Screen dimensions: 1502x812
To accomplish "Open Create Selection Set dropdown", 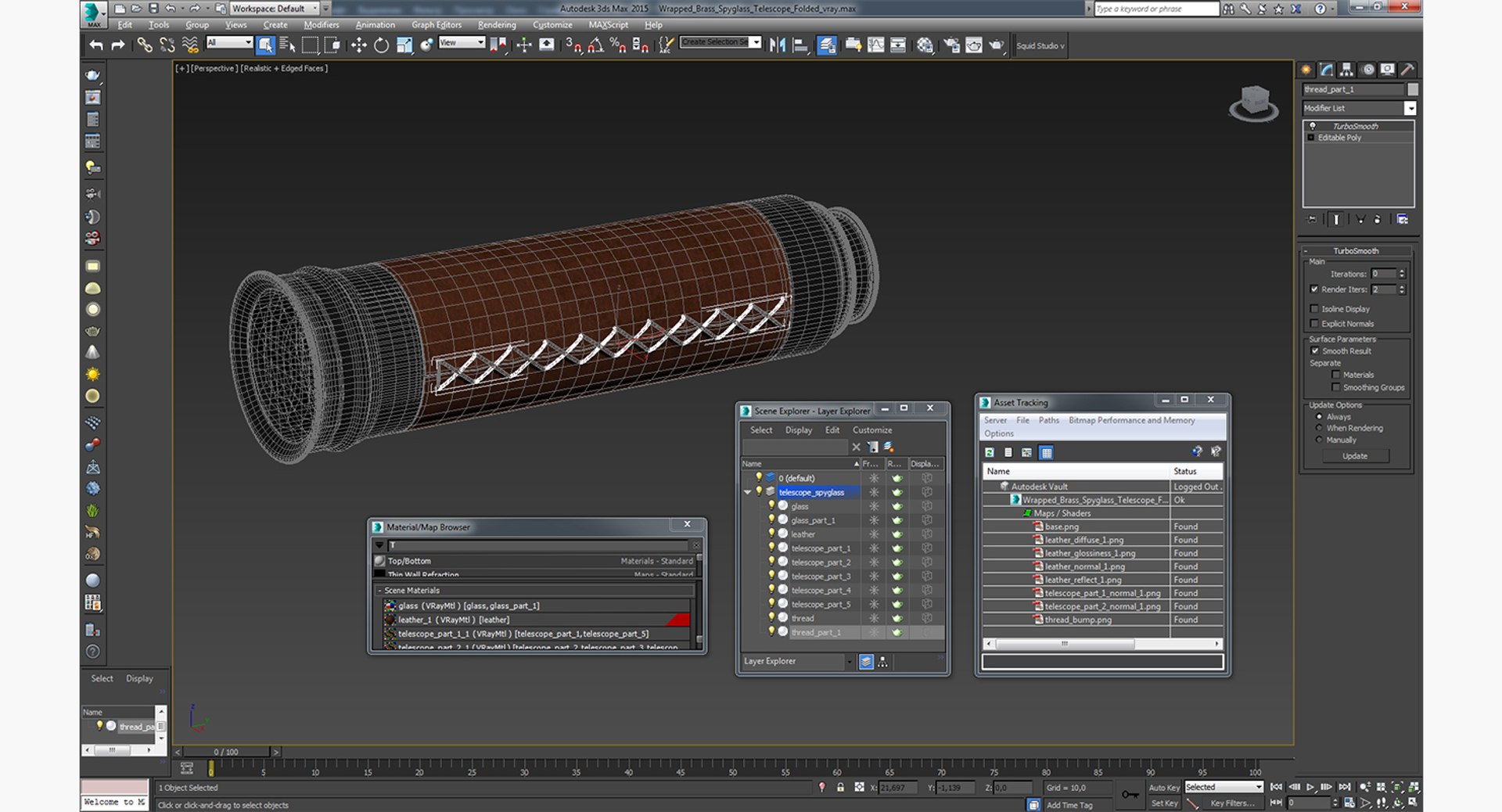I will (720, 42).
